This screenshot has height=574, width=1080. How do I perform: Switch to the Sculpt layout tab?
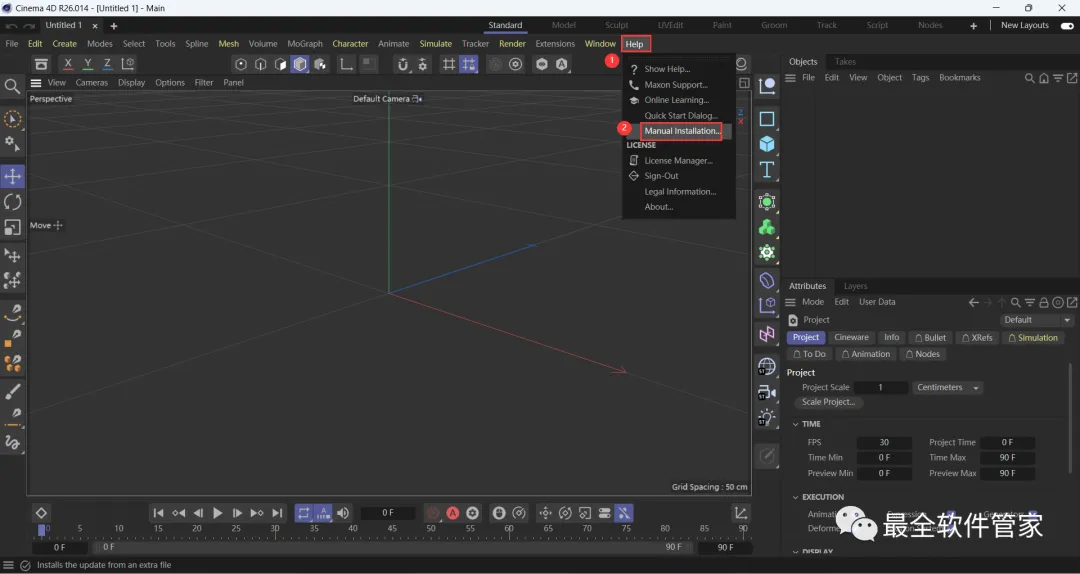[616, 25]
